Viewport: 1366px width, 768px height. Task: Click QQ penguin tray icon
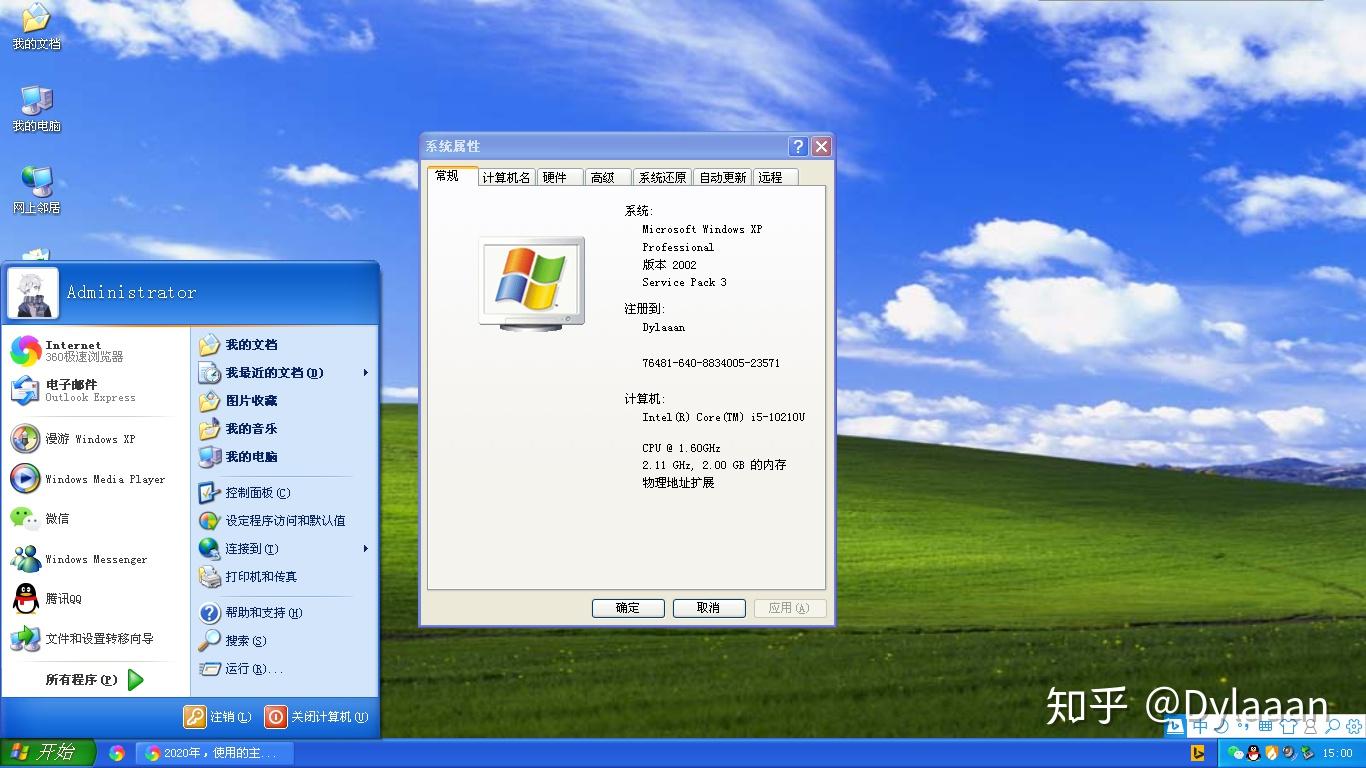(1254, 753)
